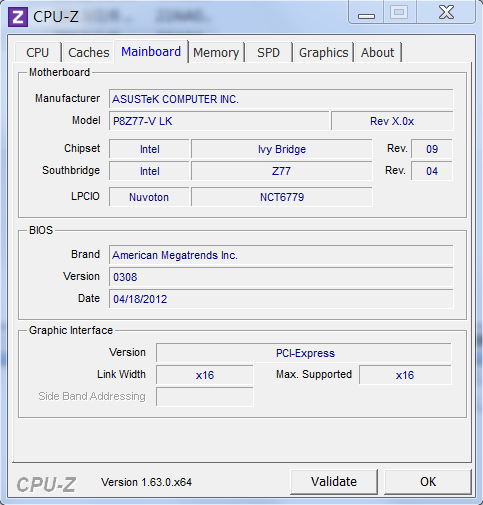This screenshot has height=505, width=483.
Task: Click the Validate button
Action: pos(334,482)
